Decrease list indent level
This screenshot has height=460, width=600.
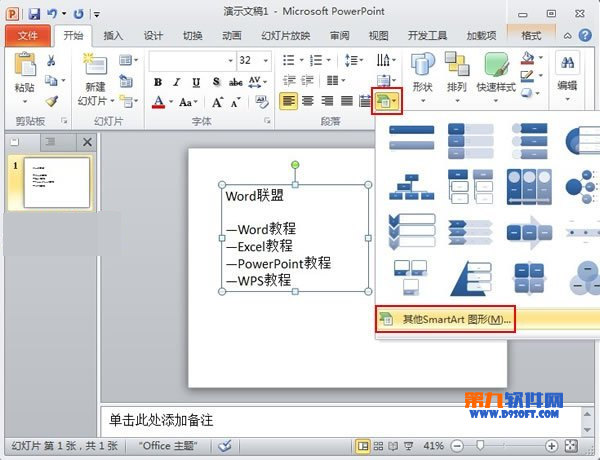(289, 81)
